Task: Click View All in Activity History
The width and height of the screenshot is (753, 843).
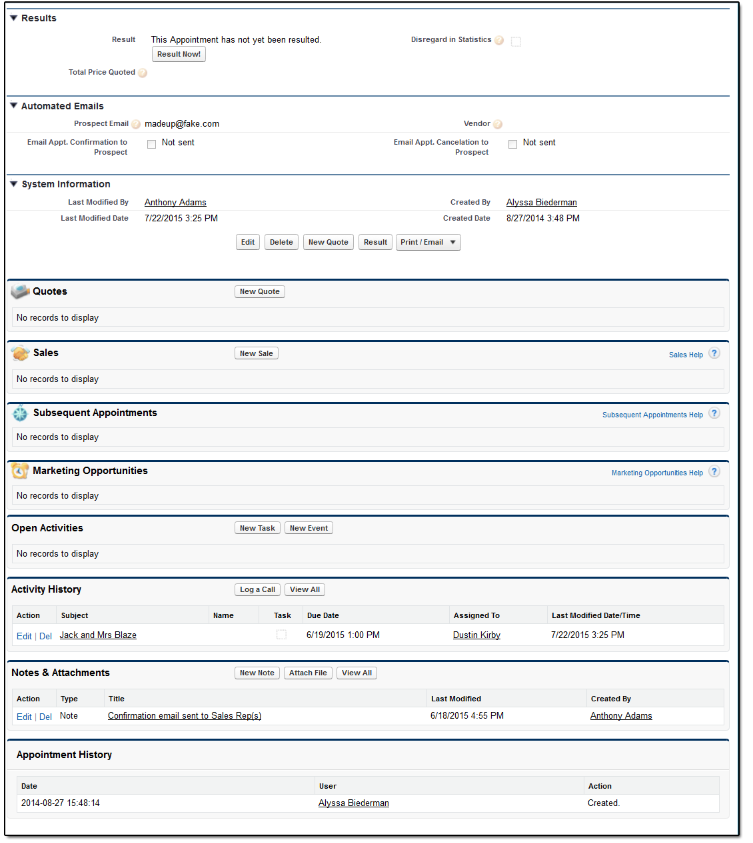Action: [x=305, y=589]
